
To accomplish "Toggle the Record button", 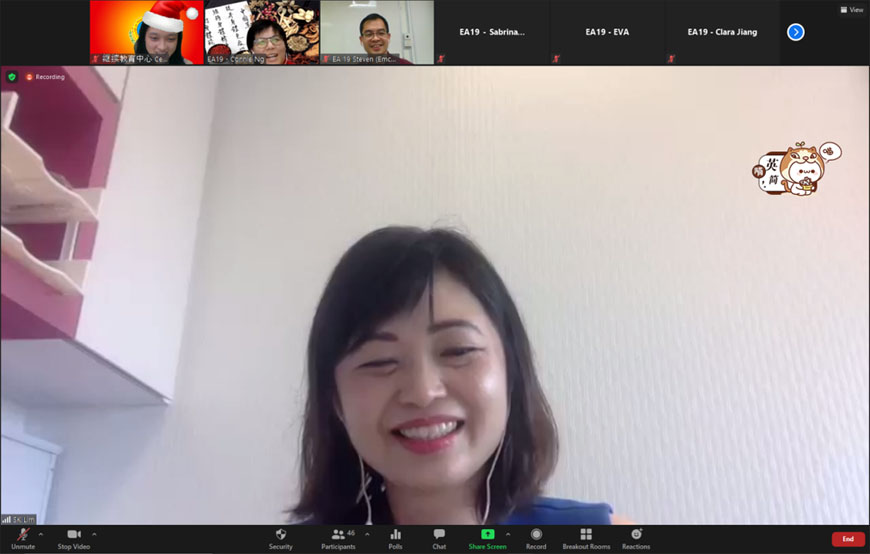I will pyautogui.click(x=536, y=538).
